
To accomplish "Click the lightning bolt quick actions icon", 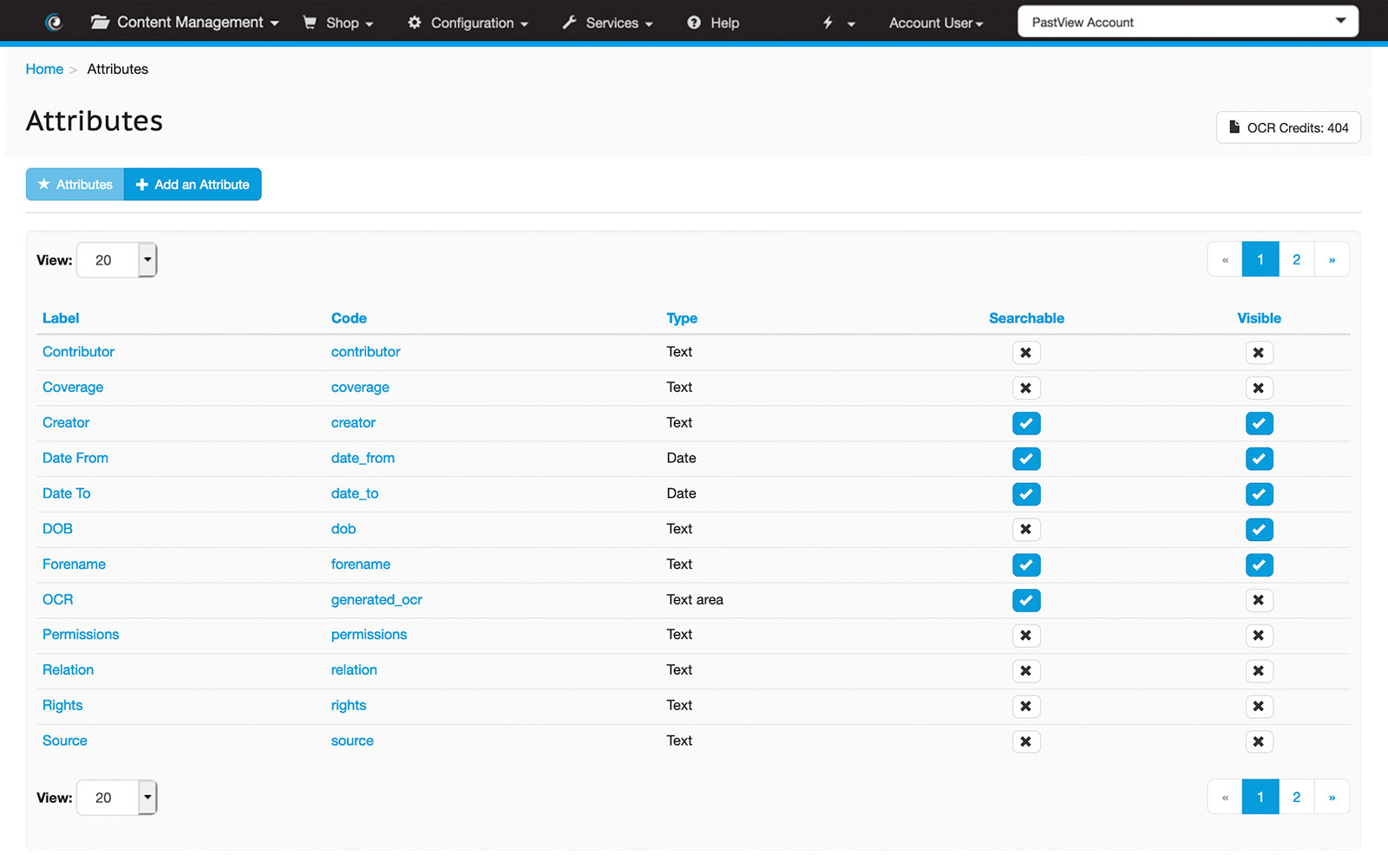I will [828, 23].
